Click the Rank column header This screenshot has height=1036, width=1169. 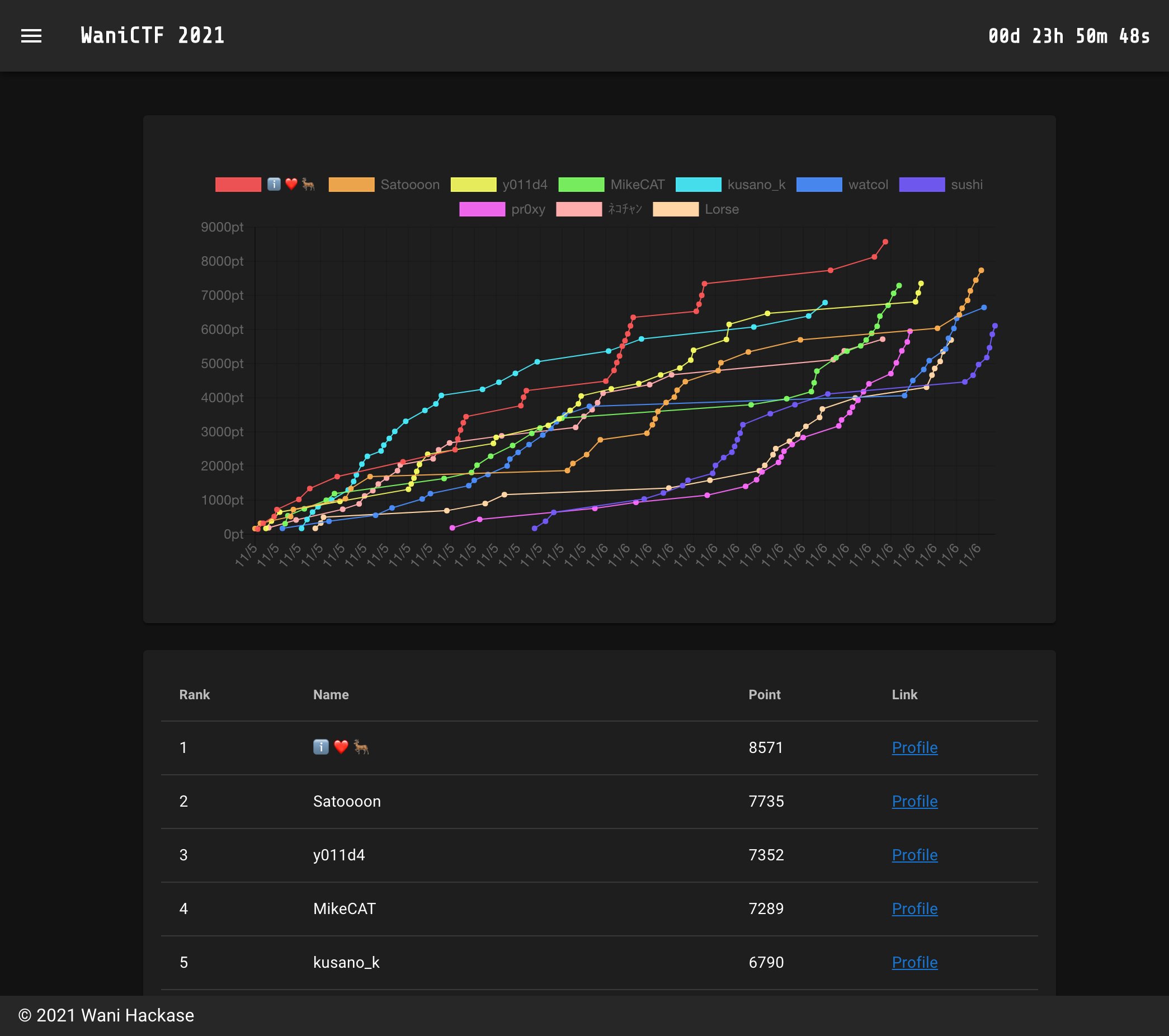coord(195,694)
